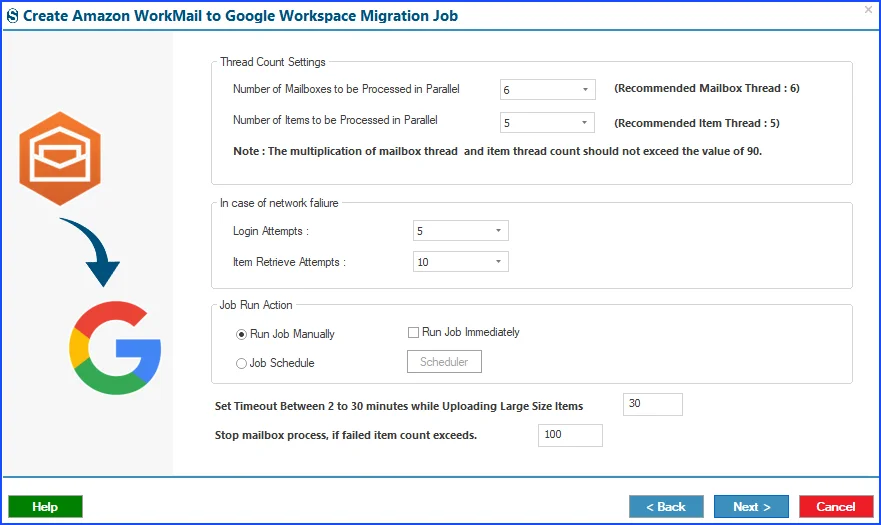Image resolution: width=881 pixels, height=525 pixels.
Task: Go Back to the previous step
Action: 666,506
